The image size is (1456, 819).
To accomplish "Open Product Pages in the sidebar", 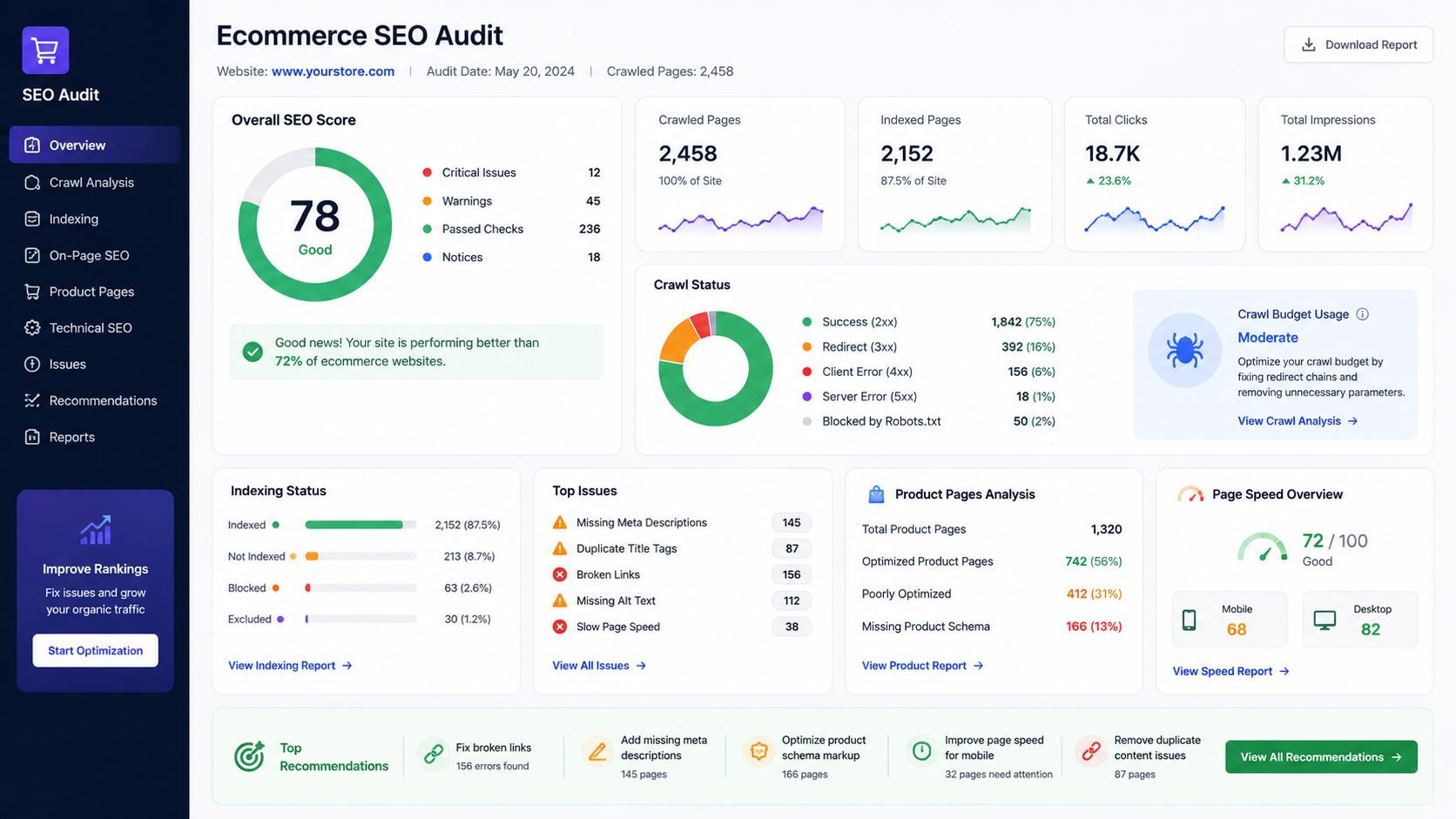I will [x=95, y=292].
